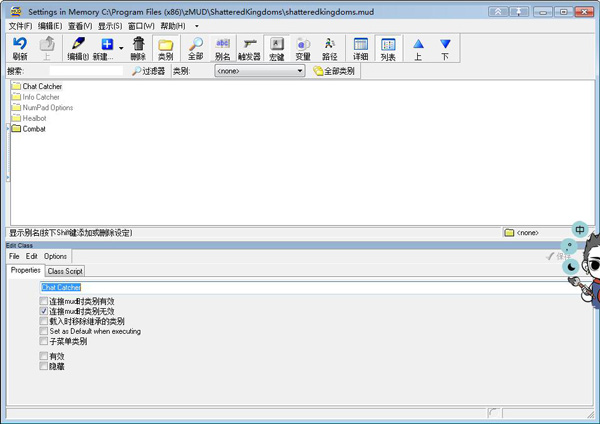Click the 变量 variables toolbar icon
Screen dimensions: 600x424
click(303, 49)
